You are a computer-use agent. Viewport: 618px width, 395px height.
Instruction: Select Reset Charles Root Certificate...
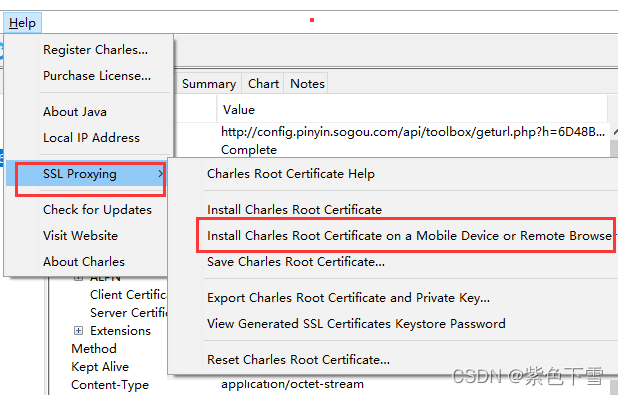click(x=298, y=360)
